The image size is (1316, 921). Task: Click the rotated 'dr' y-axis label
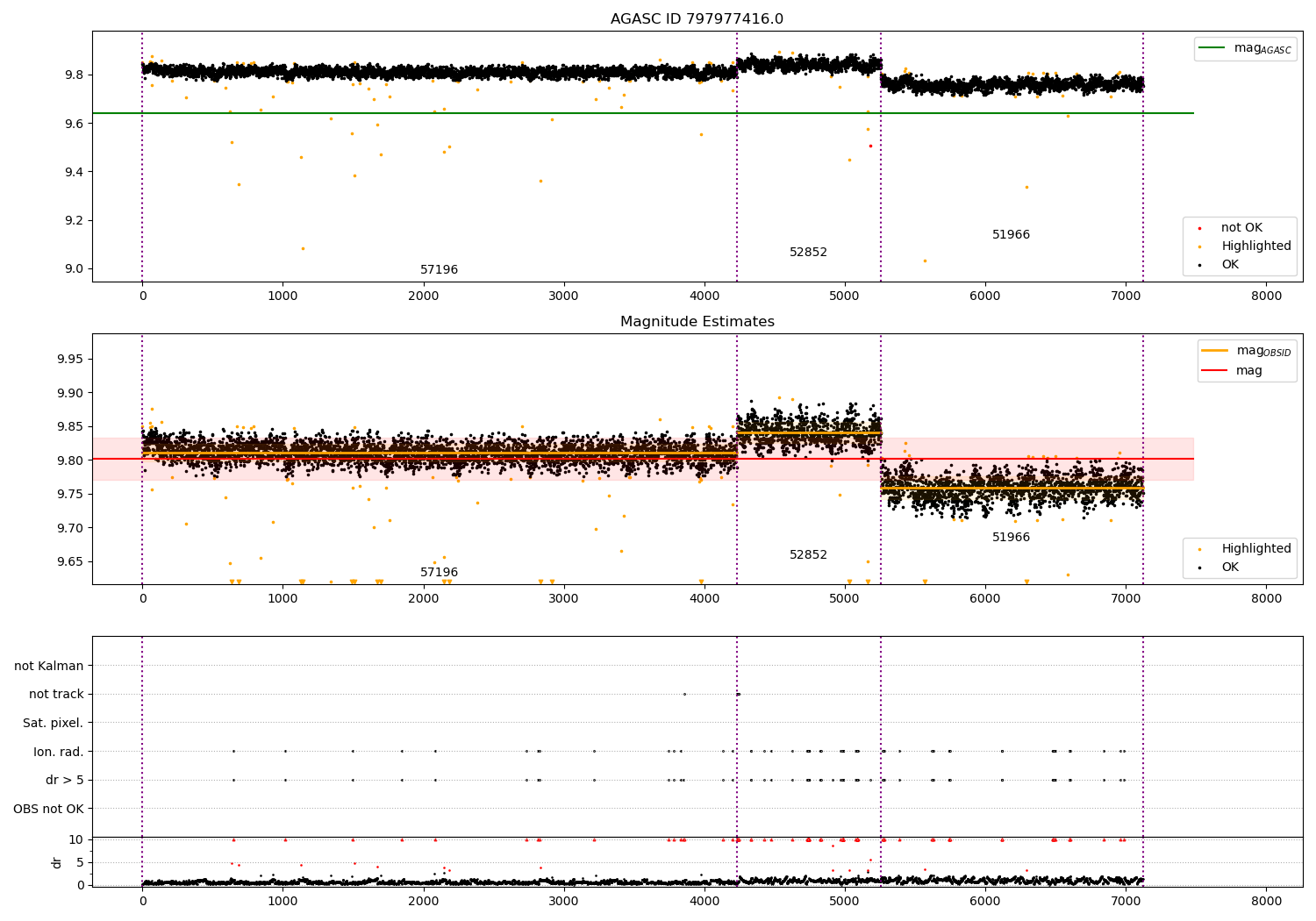(x=57, y=862)
